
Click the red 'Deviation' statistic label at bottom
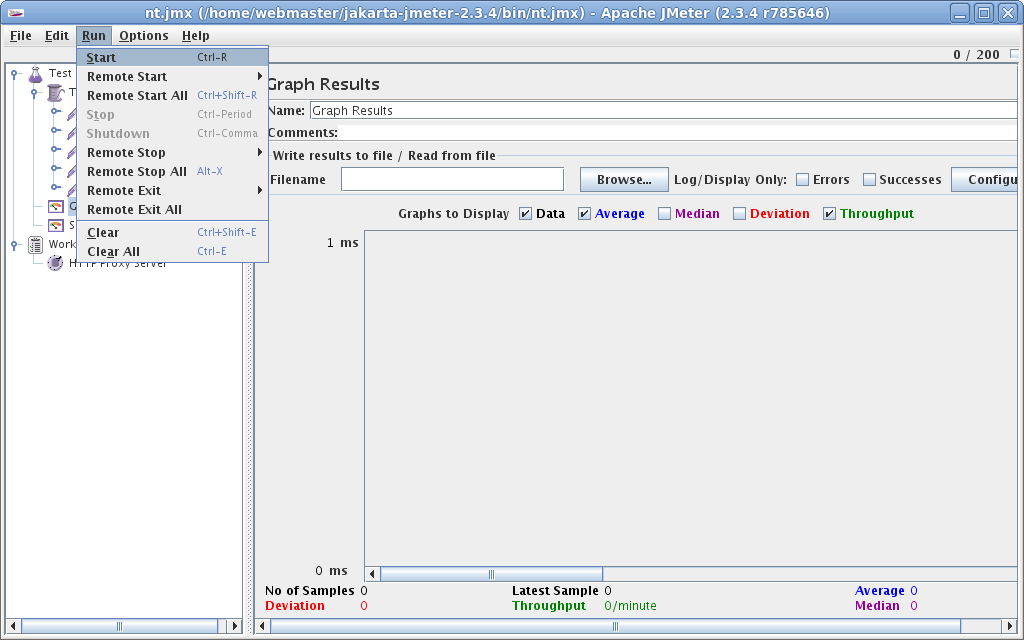[x=295, y=605]
